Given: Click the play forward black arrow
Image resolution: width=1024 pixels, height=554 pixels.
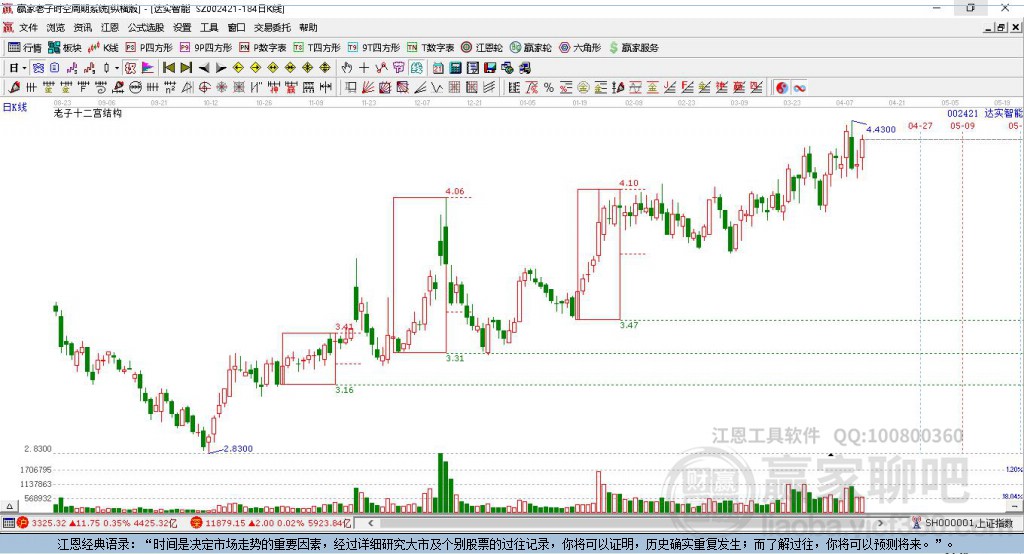Looking at the screenshot, I should click(x=221, y=67).
